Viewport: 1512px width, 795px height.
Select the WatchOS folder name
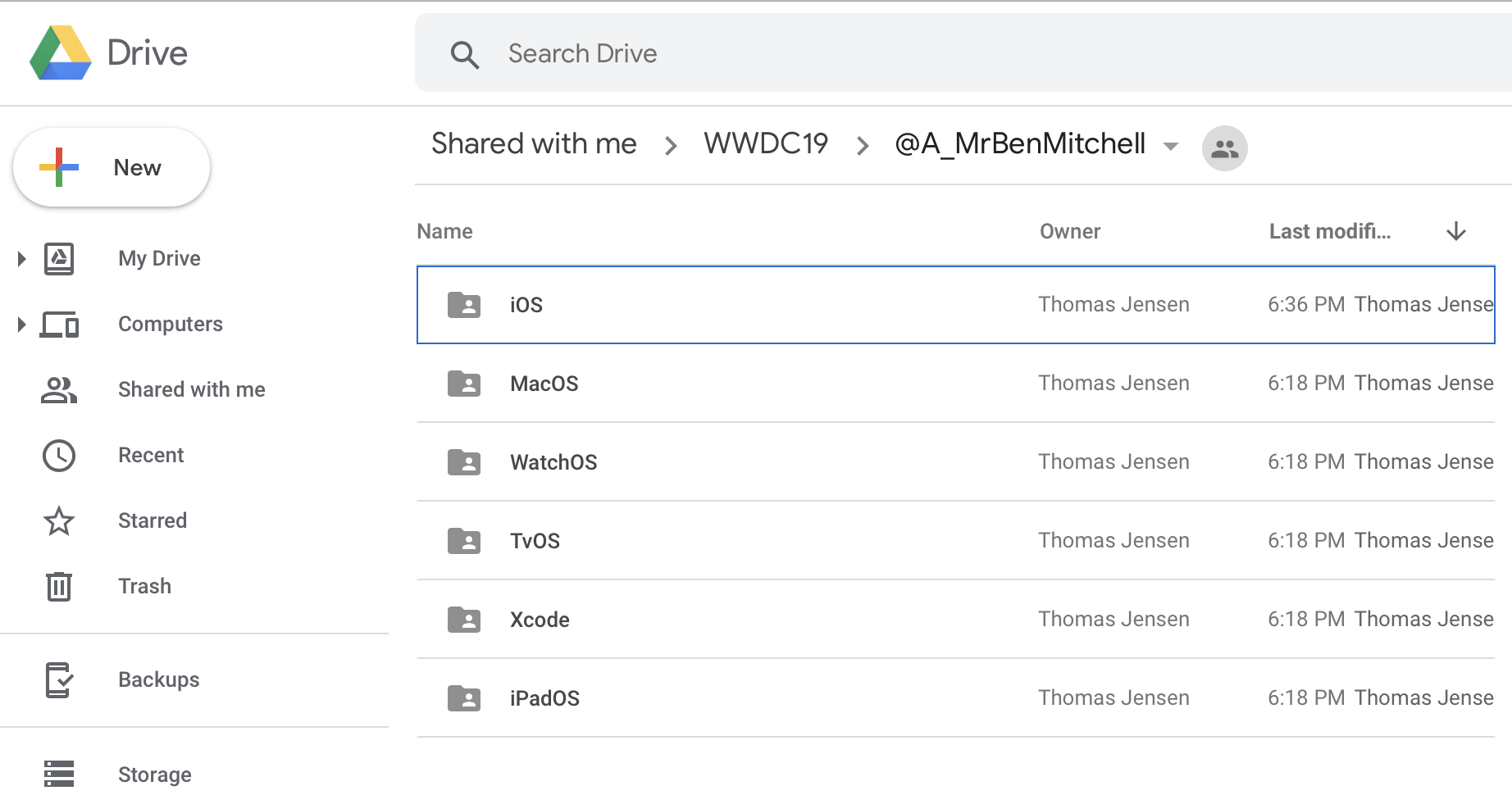(x=553, y=462)
